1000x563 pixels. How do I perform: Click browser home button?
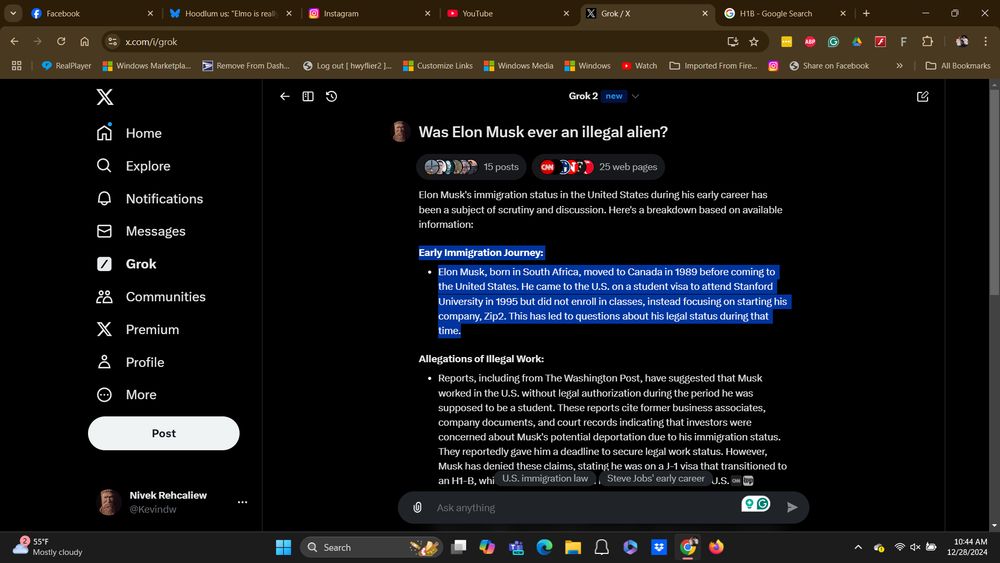coord(85,41)
